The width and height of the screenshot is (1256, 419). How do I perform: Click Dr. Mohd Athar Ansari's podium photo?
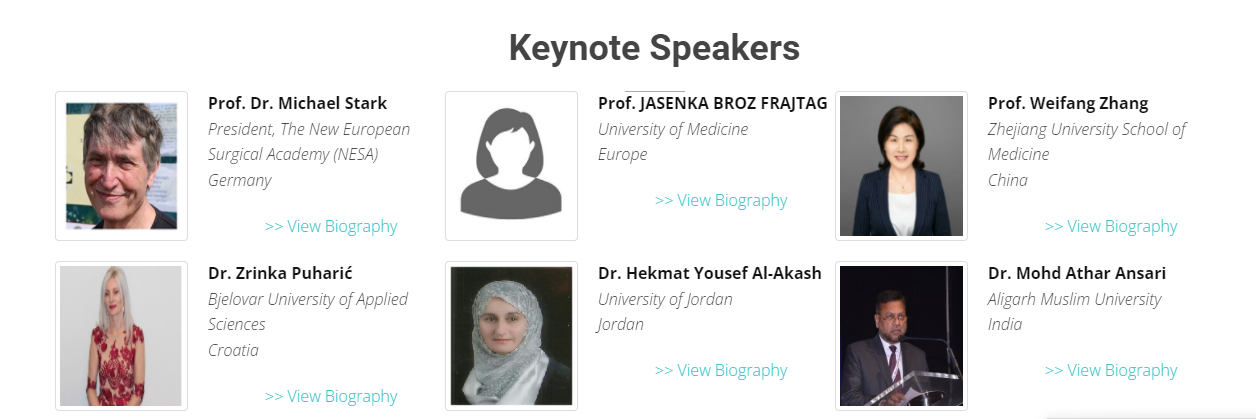pos(901,335)
